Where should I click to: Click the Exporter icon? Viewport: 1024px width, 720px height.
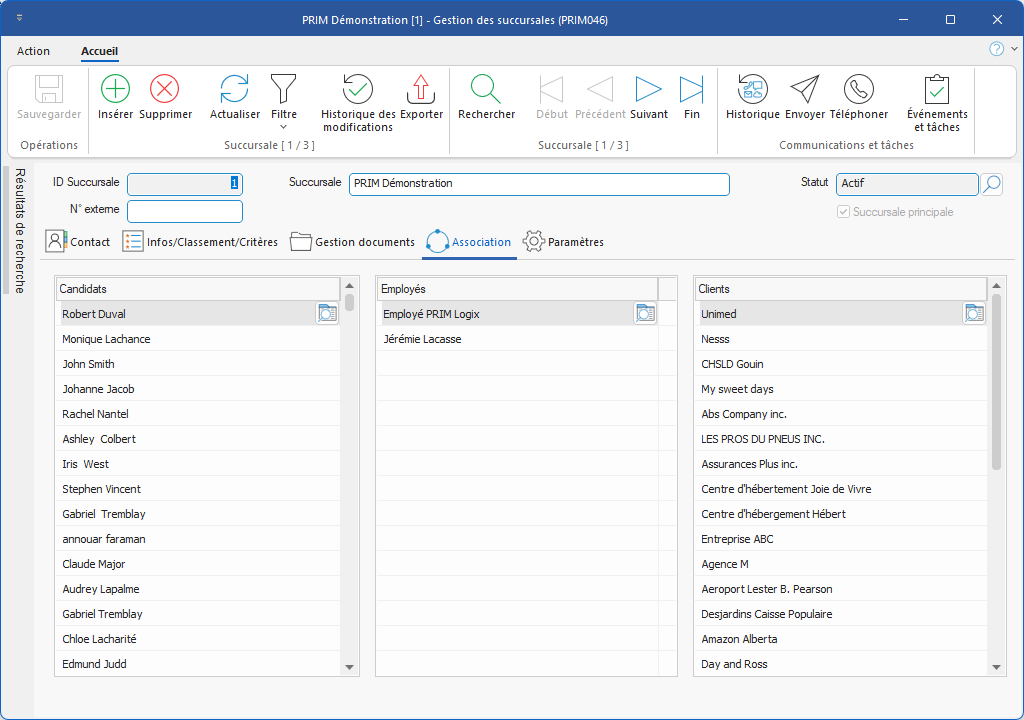tap(421, 90)
